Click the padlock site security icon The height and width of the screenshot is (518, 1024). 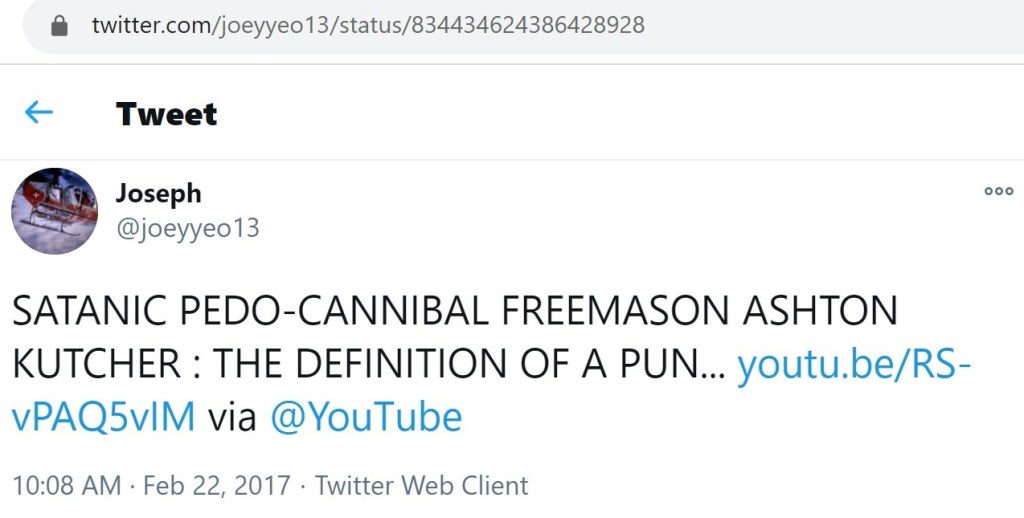pyautogui.click(x=59, y=26)
